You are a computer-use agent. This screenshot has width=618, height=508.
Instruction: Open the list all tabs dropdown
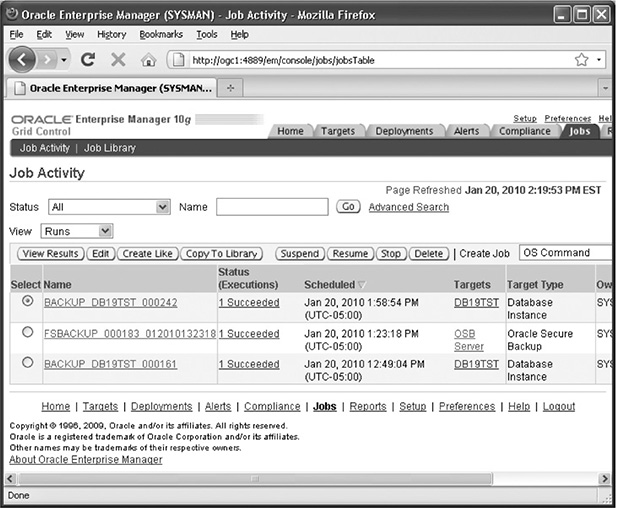pyautogui.click(x=605, y=88)
